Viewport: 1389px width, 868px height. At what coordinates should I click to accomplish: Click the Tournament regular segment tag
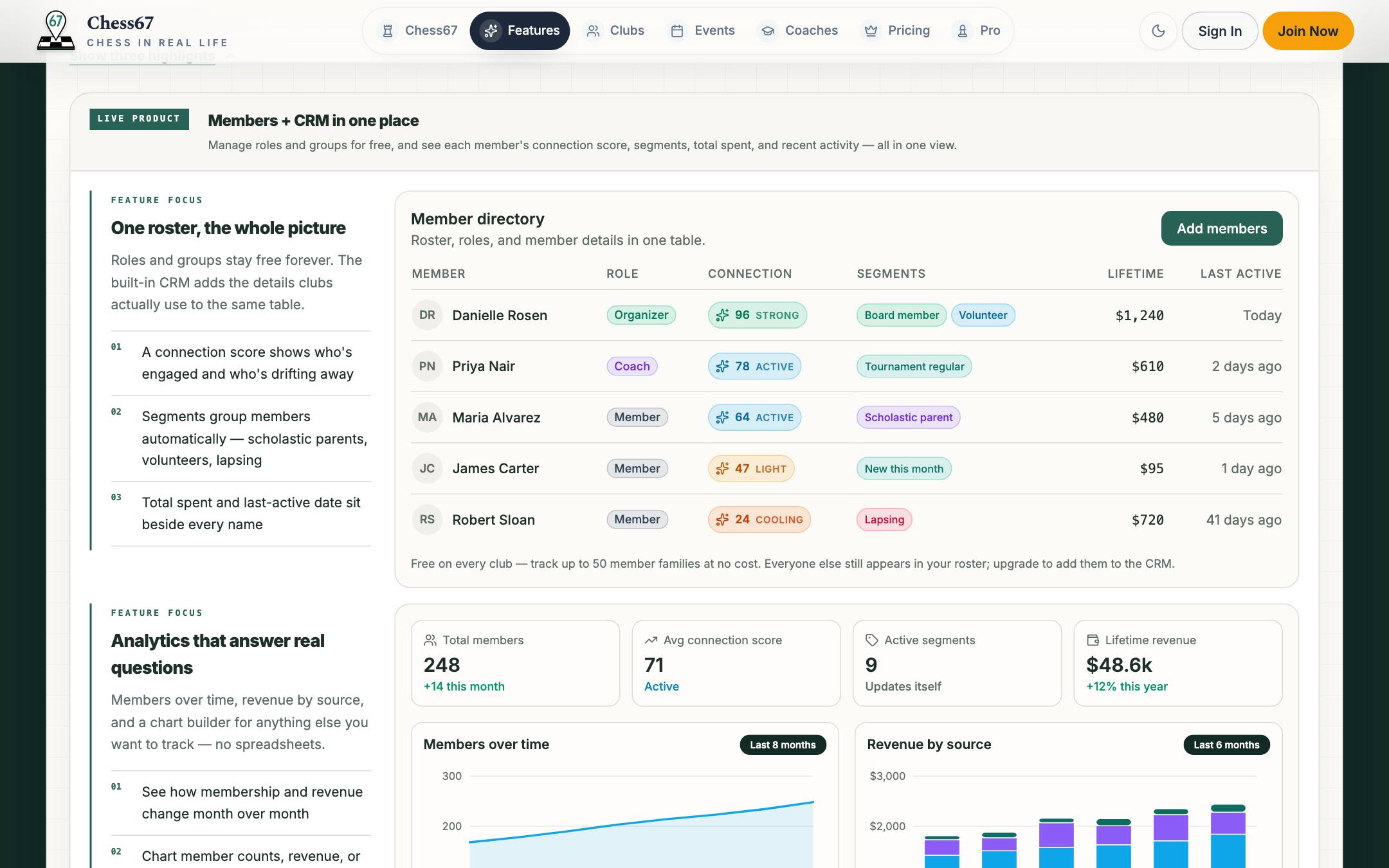[914, 366]
